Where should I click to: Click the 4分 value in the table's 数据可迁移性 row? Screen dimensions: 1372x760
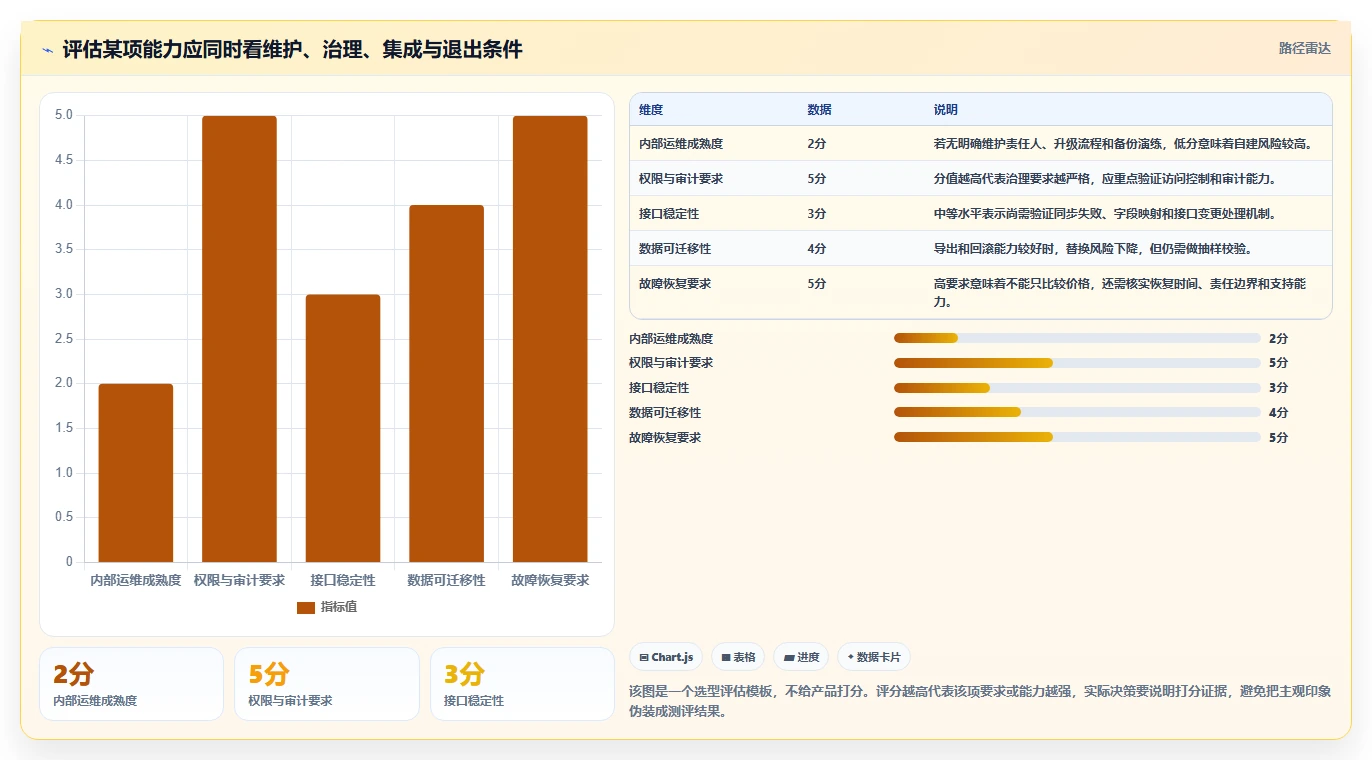click(x=817, y=249)
